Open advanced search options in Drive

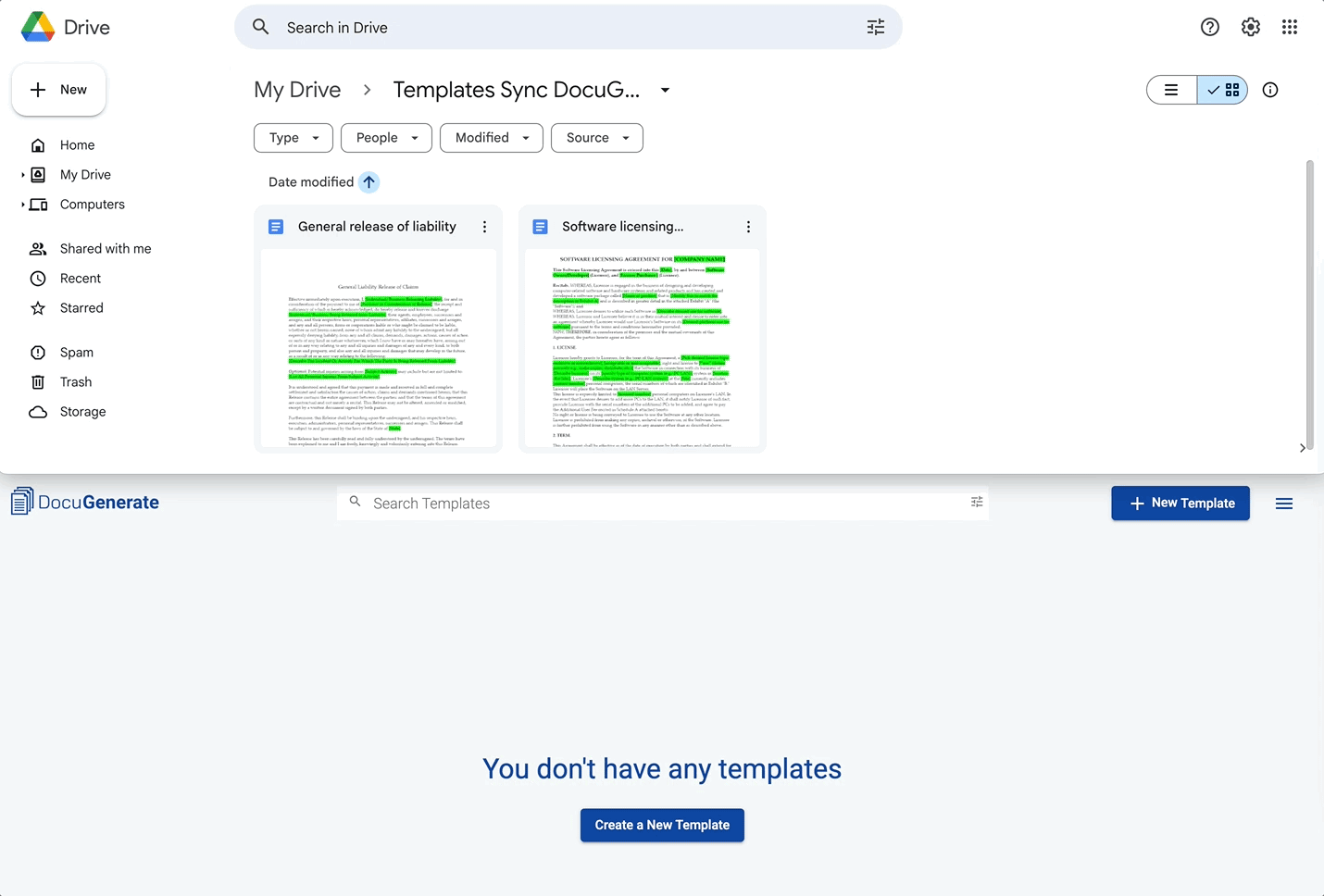click(x=876, y=27)
